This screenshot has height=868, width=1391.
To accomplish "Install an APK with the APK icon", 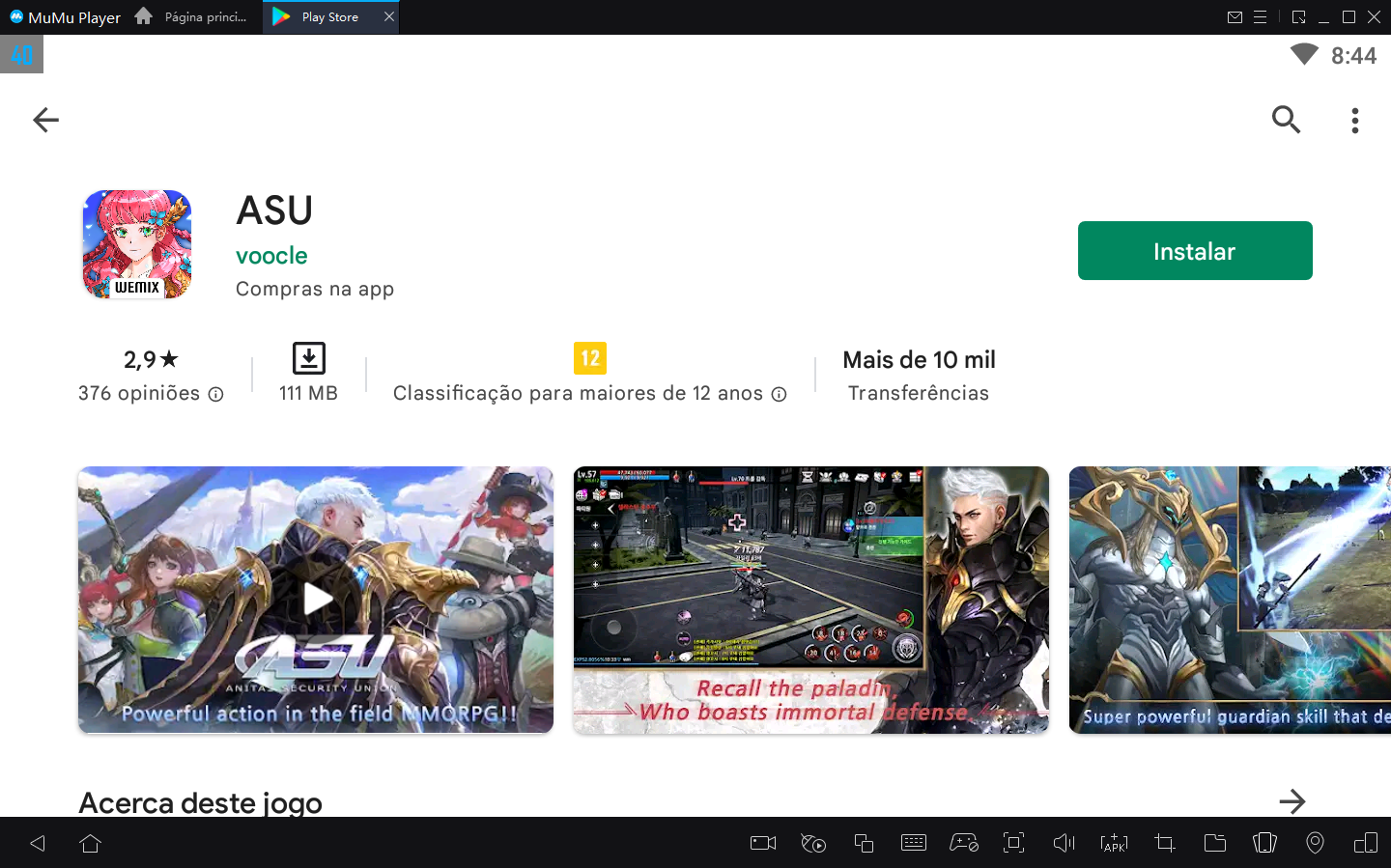I will click(x=1114, y=843).
